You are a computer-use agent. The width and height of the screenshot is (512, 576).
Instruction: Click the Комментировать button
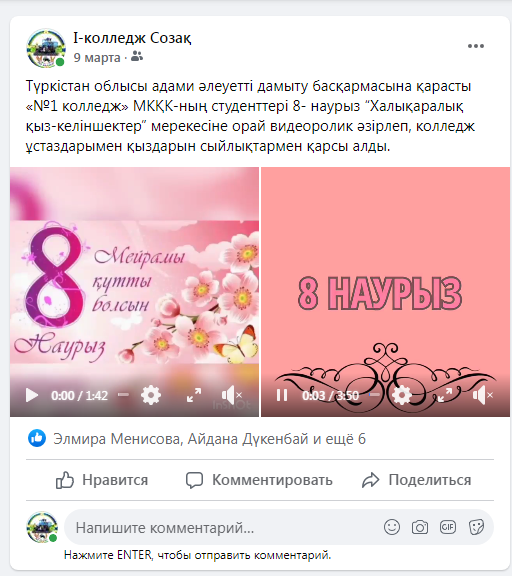259,480
